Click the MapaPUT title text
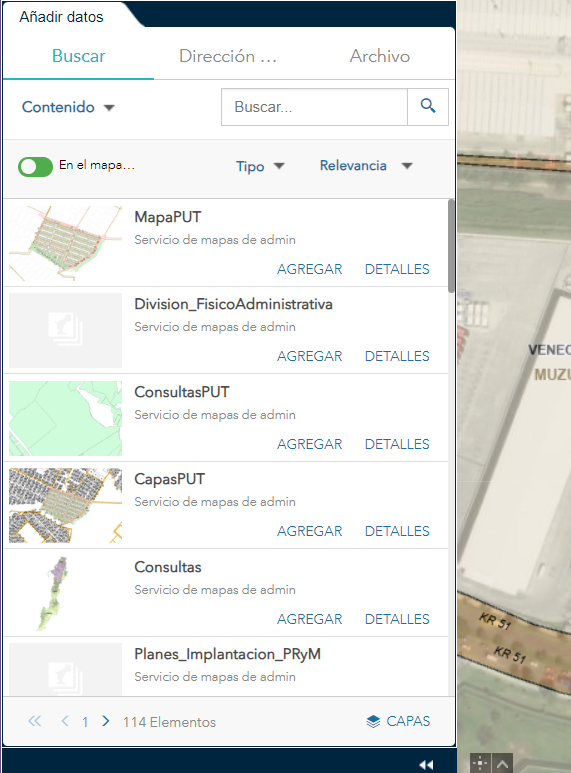 (168, 217)
